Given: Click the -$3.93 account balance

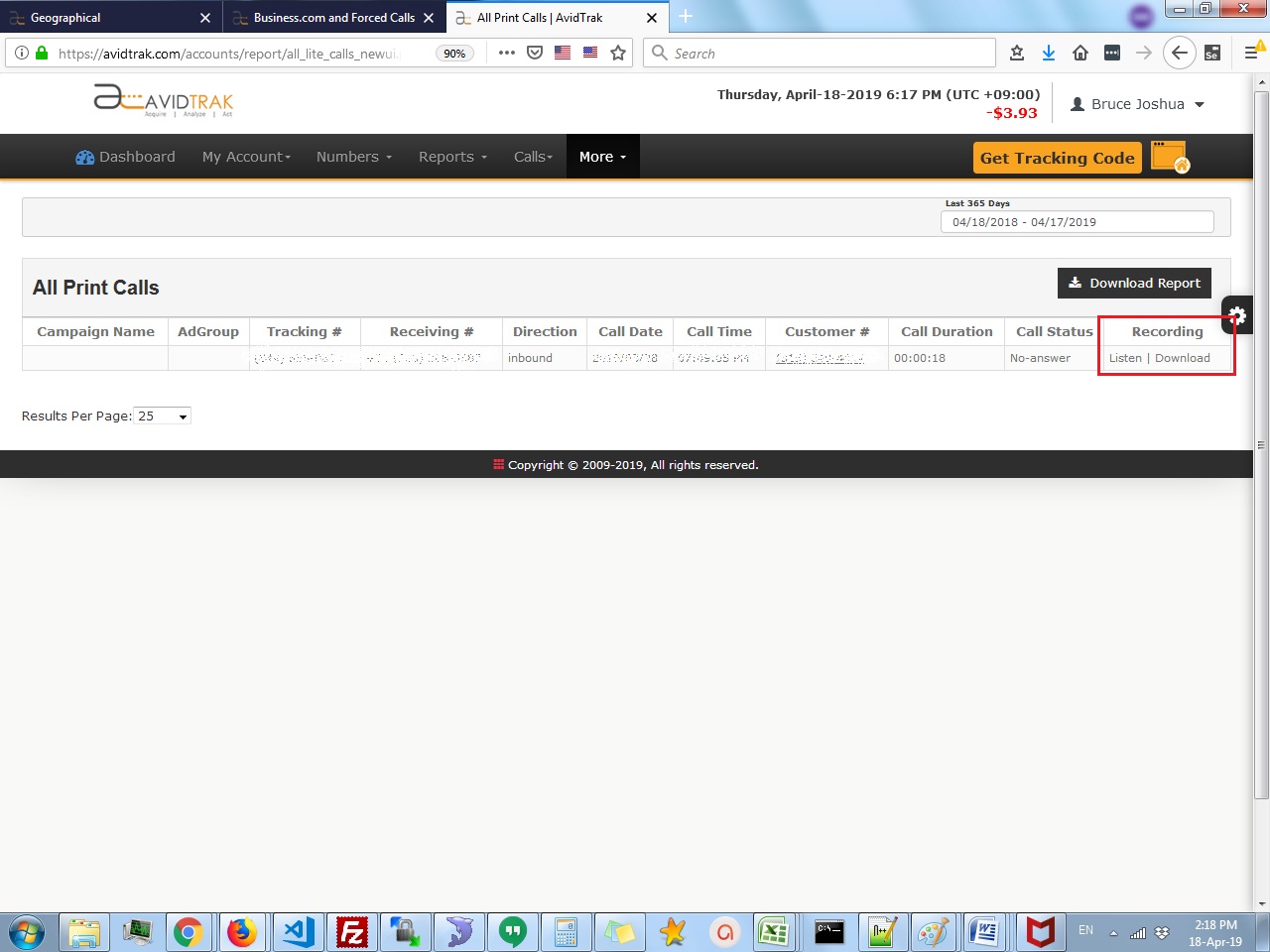Looking at the screenshot, I should [x=1012, y=113].
